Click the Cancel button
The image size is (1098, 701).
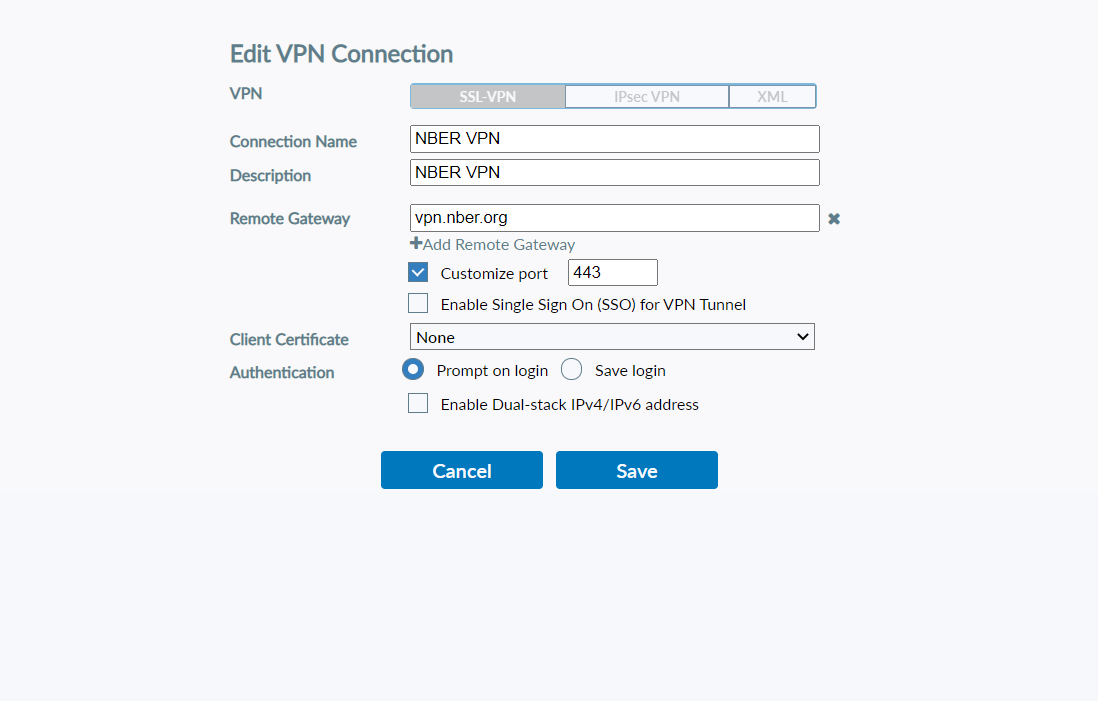(x=461, y=470)
